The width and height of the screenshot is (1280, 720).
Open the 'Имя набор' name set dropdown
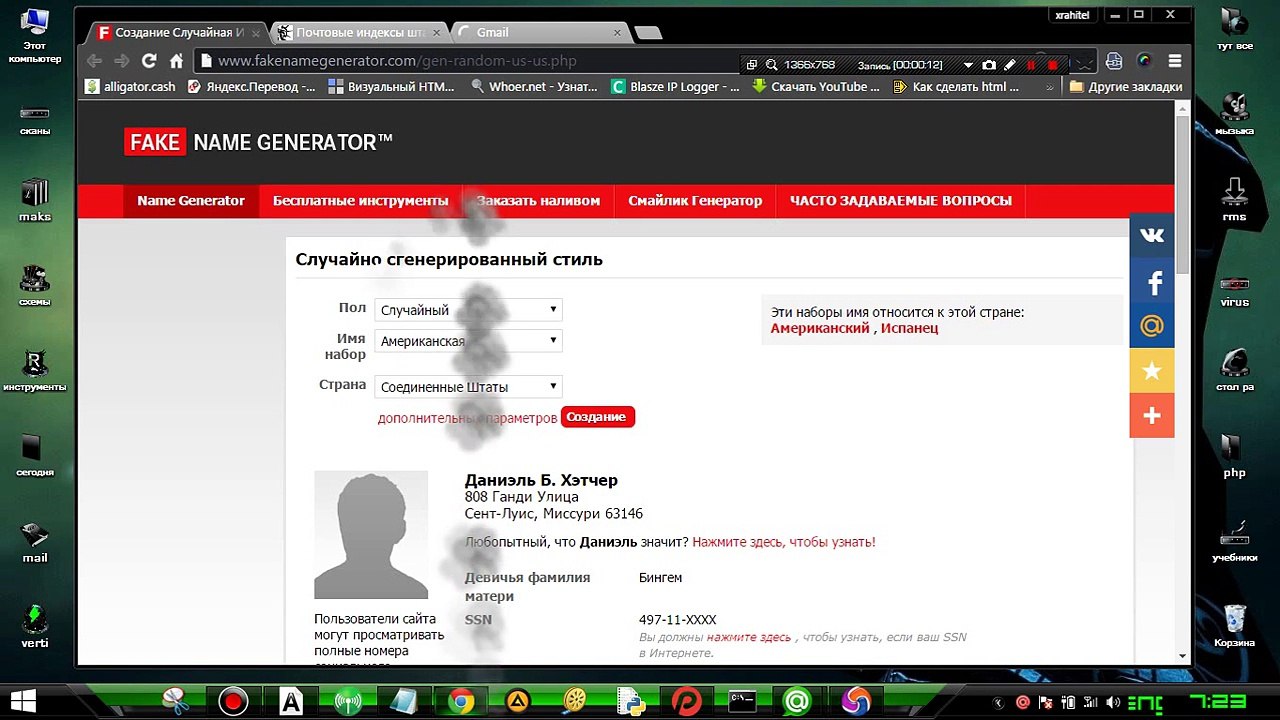click(x=468, y=341)
